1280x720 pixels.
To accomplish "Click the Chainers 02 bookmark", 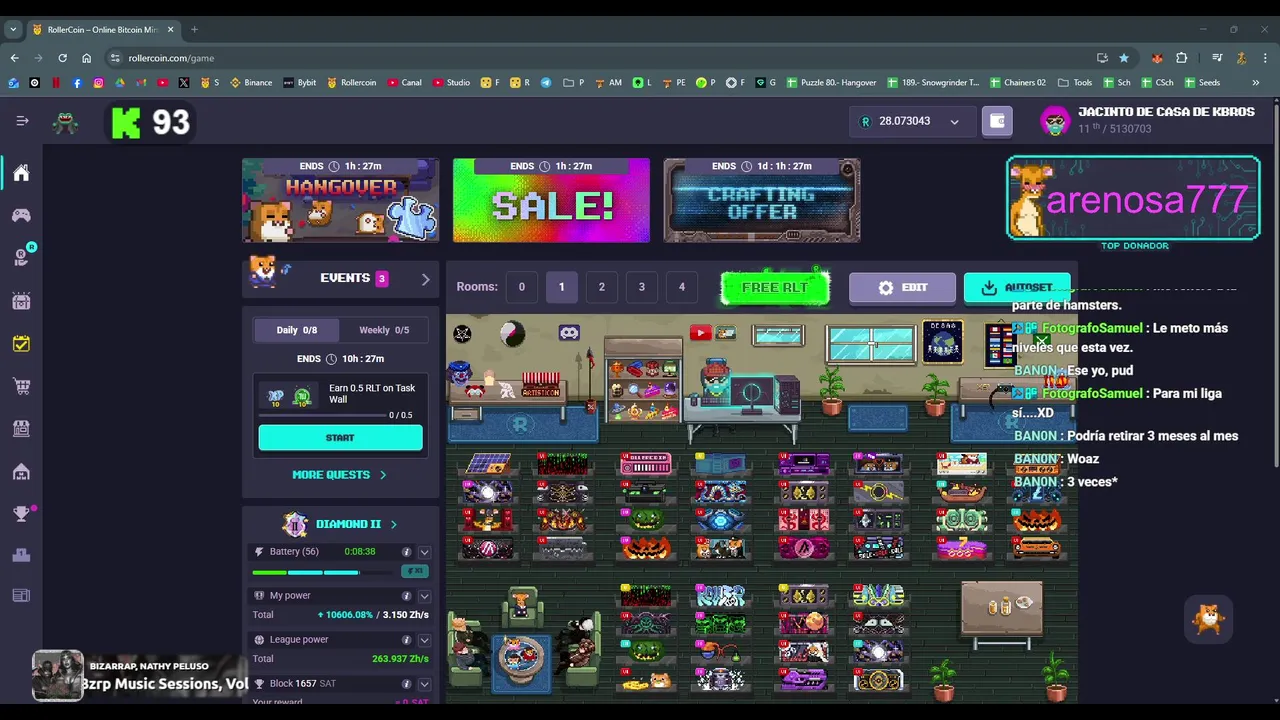I will pos(1017,83).
